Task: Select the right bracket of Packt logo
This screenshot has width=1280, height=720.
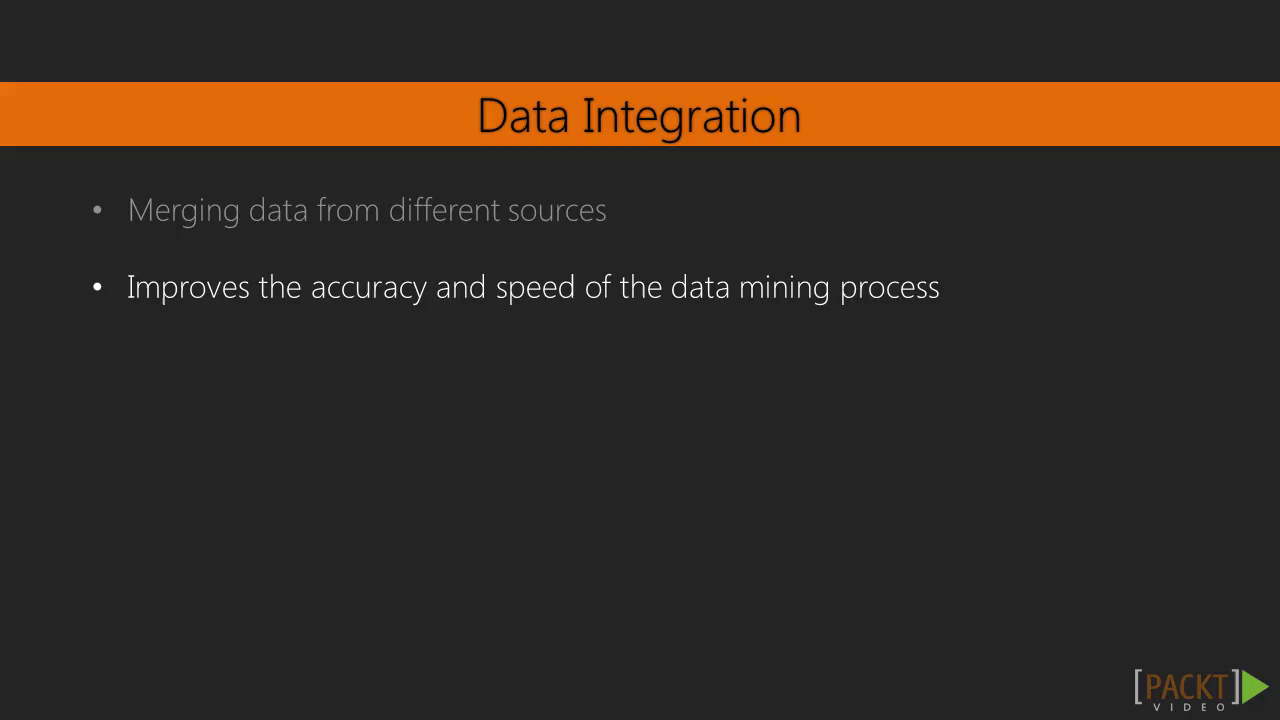Action: (1235, 688)
